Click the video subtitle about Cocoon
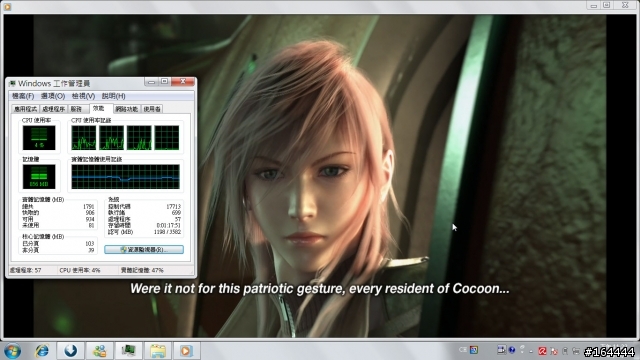Viewport: 640px width, 360px height. coord(320,289)
